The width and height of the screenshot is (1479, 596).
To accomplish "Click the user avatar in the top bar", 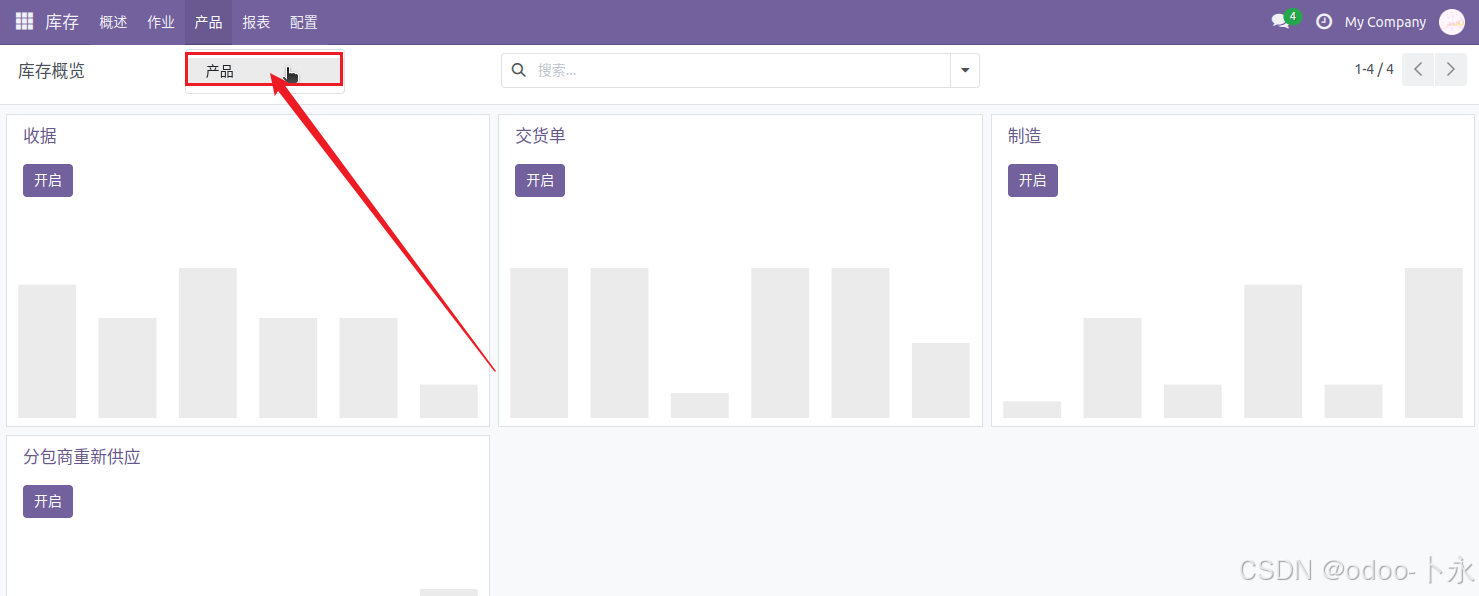I will pos(1451,21).
